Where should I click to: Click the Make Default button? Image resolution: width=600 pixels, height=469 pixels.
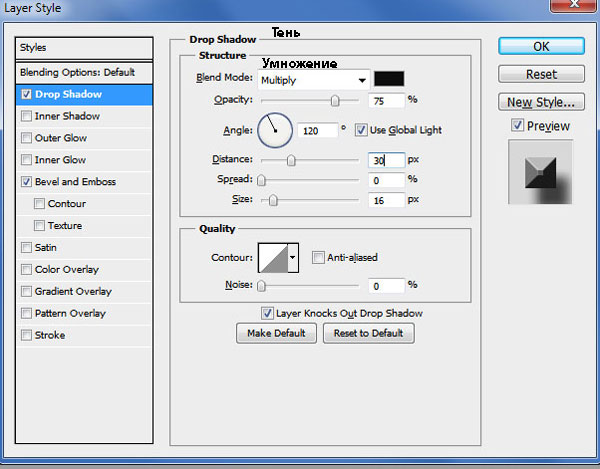276,333
